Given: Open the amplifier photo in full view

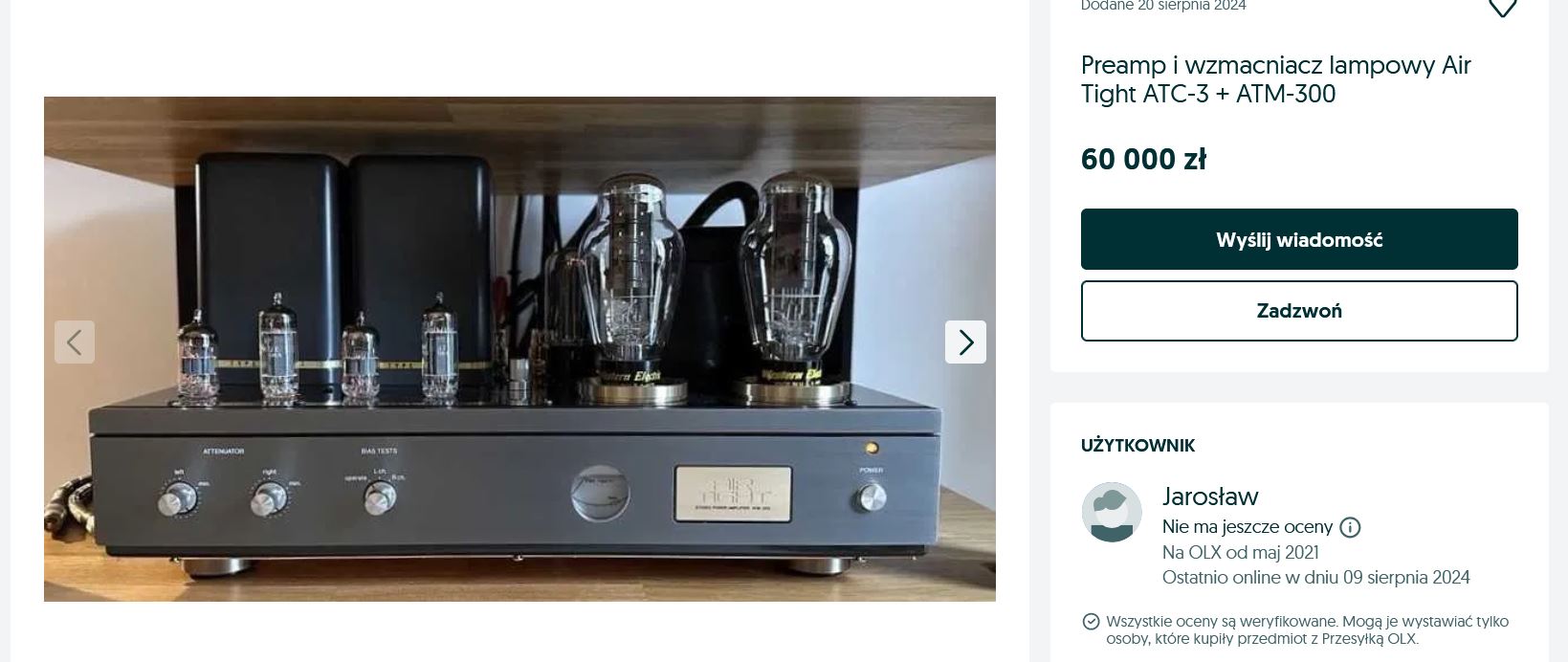Looking at the screenshot, I should click(519, 349).
